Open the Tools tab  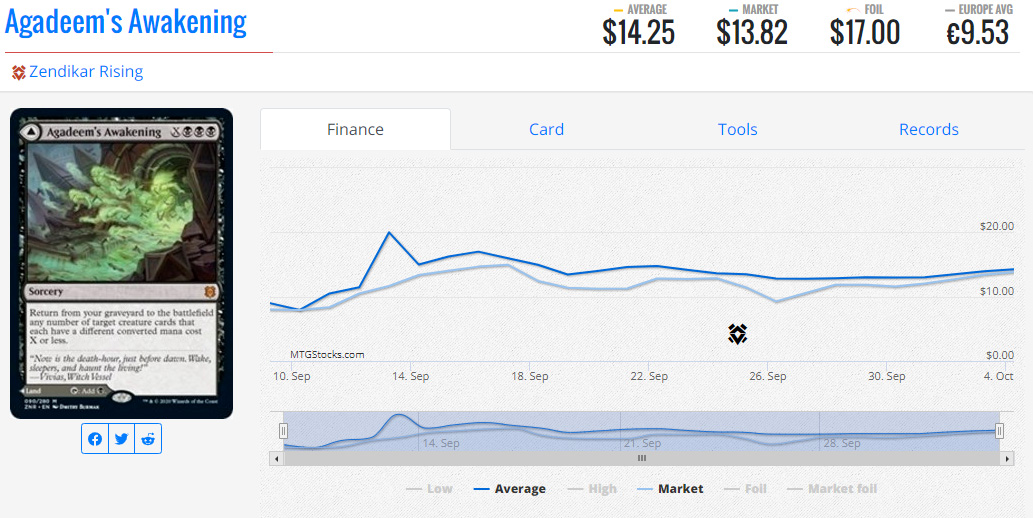pyautogui.click(x=737, y=129)
